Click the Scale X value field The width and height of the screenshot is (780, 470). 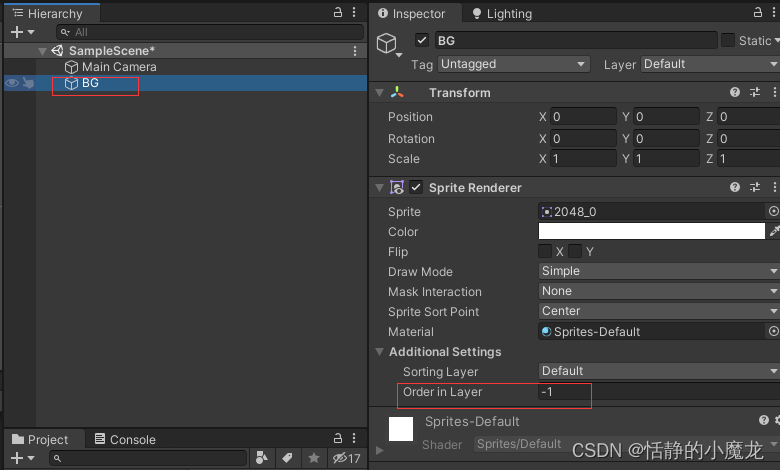(x=583, y=159)
